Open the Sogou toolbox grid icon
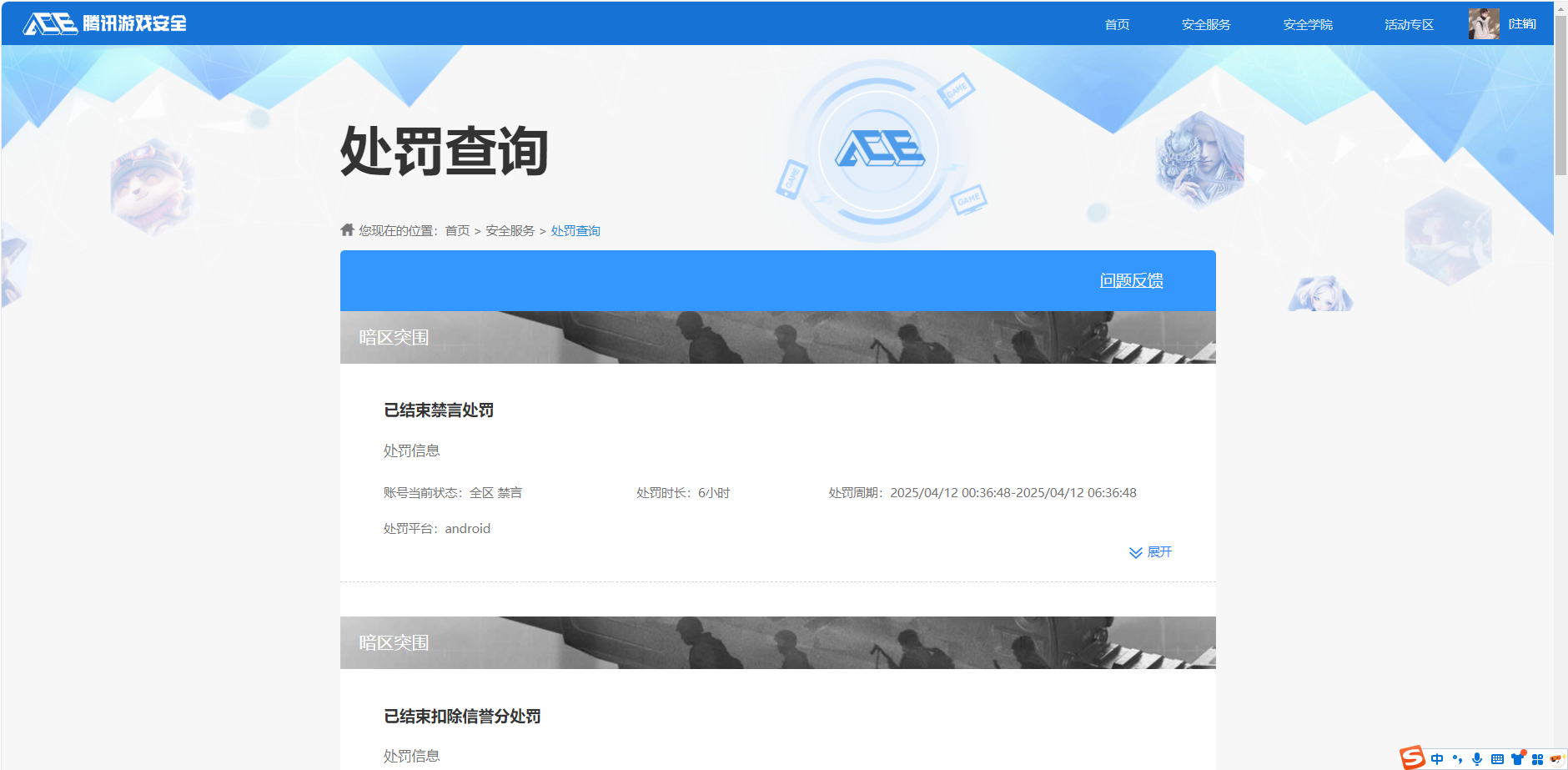The image size is (1568, 770). tap(1537, 759)
